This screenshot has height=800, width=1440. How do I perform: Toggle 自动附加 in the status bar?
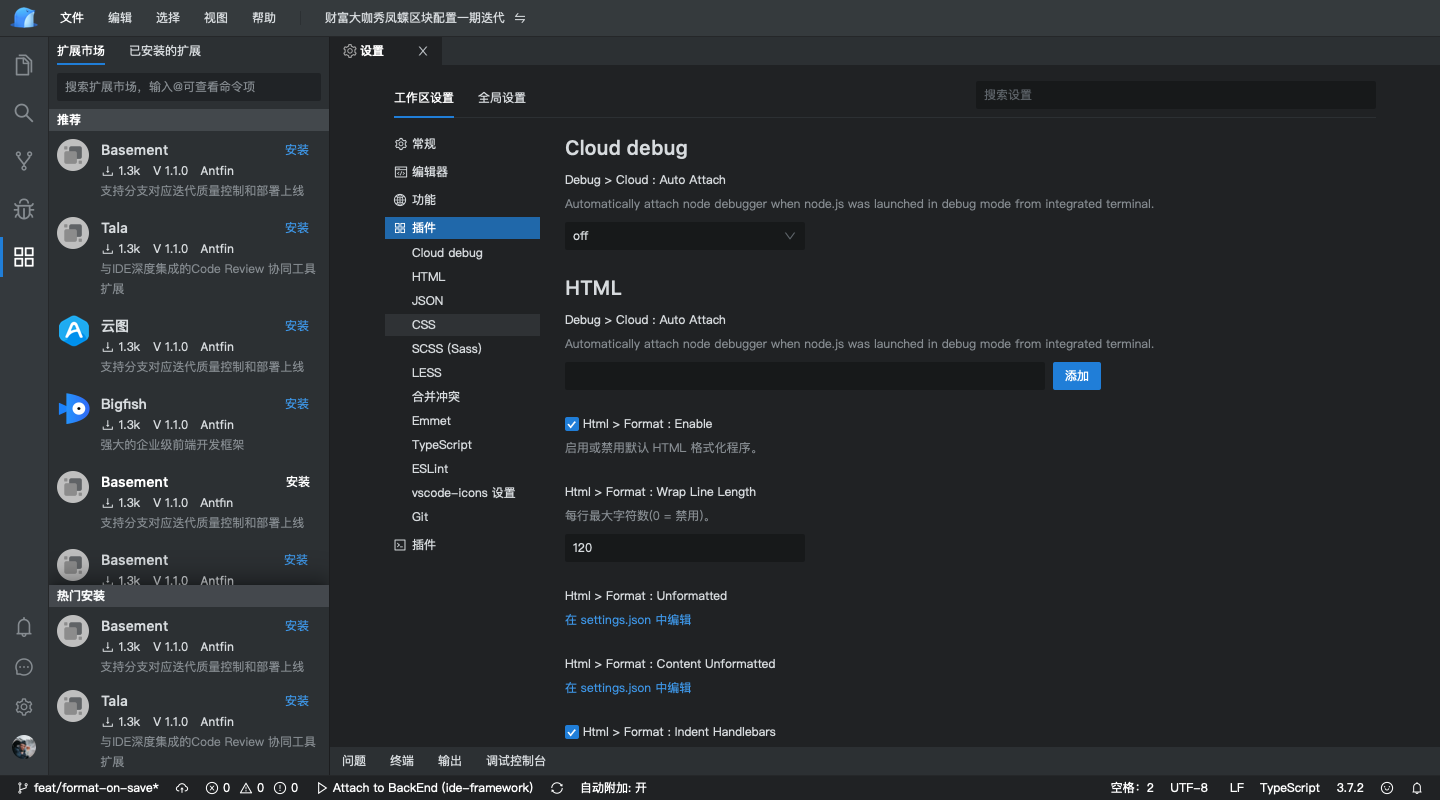[613, 788]
